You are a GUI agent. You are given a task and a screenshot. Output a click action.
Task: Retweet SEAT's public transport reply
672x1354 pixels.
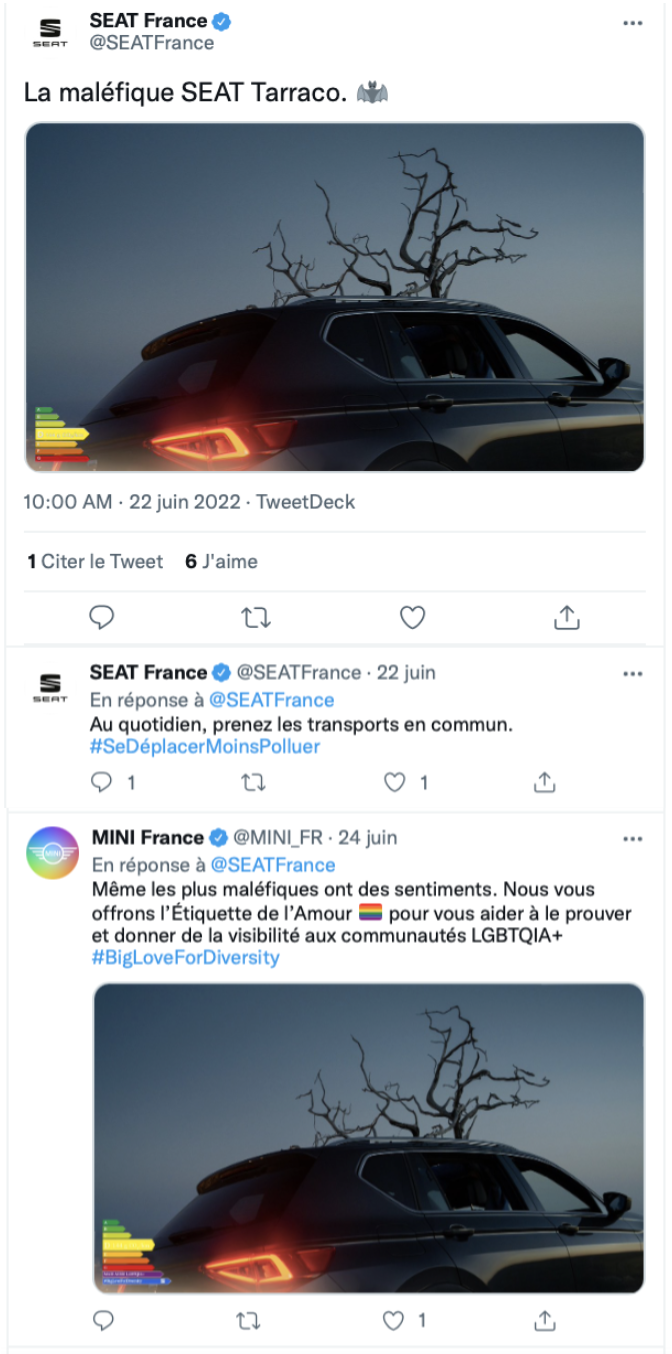point(254,783)
